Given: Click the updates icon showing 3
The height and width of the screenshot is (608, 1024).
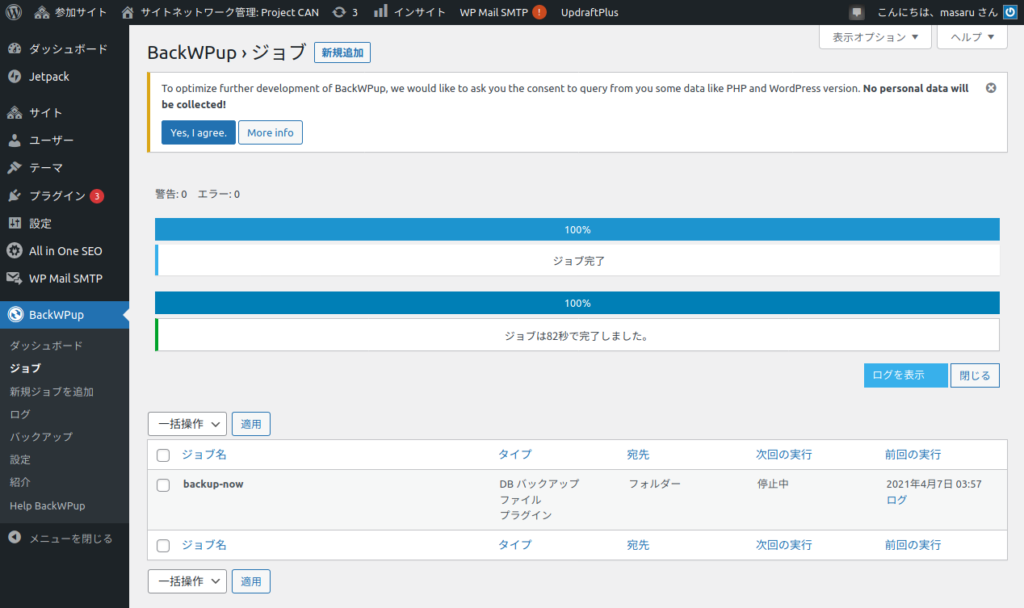Looking at the screenshot, I should coord(340,12).
